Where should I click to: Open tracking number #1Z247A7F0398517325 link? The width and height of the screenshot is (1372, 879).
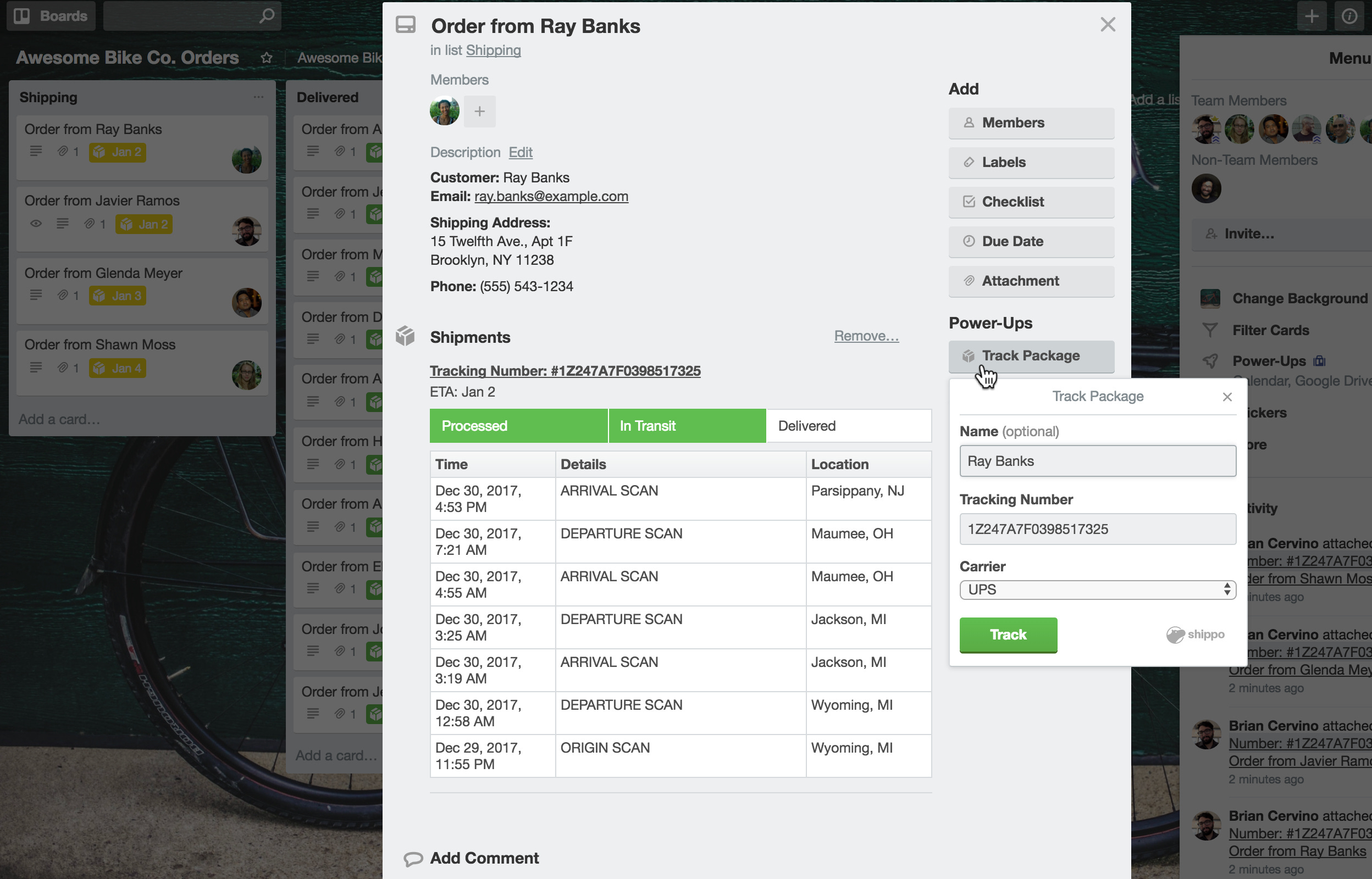click(x=565, y=371)
